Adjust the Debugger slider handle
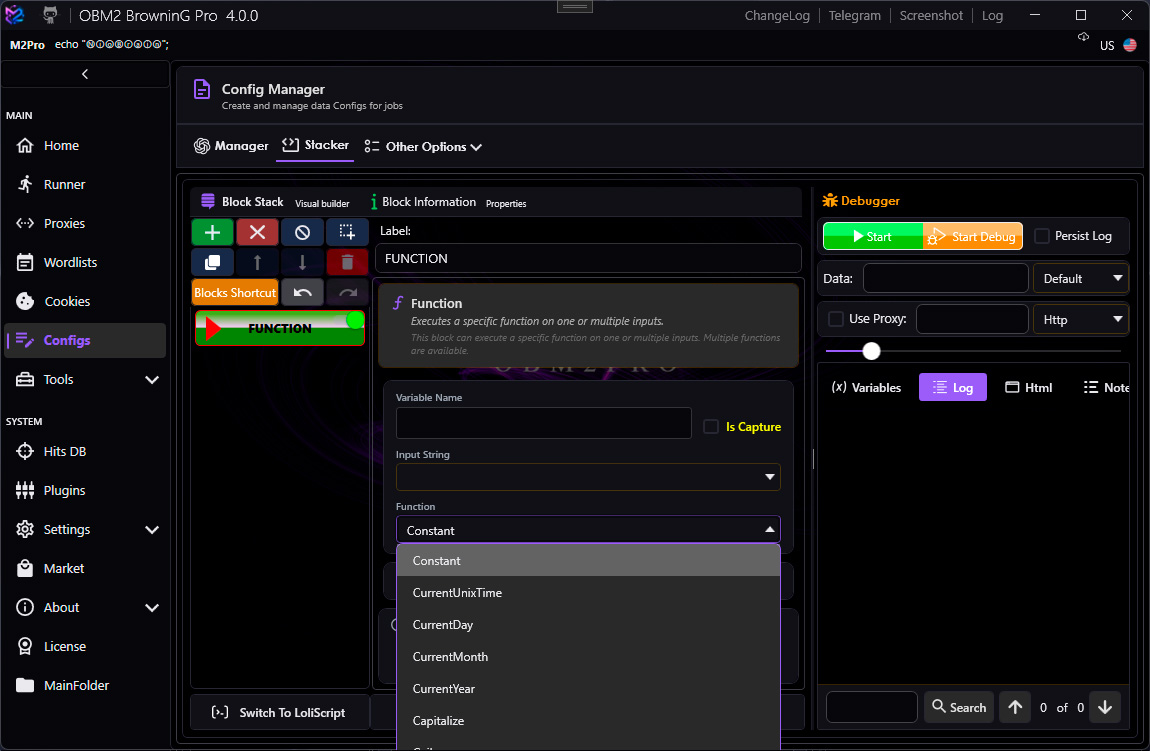The height and width of the screenshot is (751, 1150). click(x=871, y=351)
